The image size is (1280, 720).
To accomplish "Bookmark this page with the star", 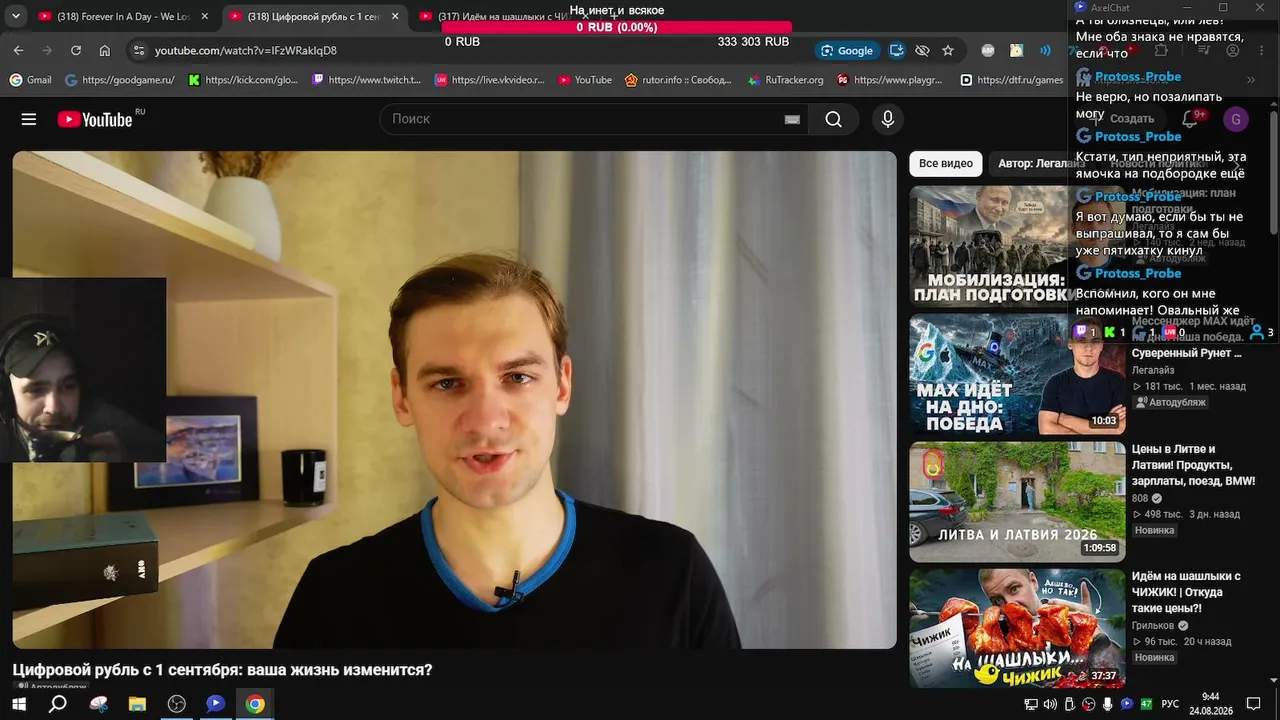I will click(948, 50).
